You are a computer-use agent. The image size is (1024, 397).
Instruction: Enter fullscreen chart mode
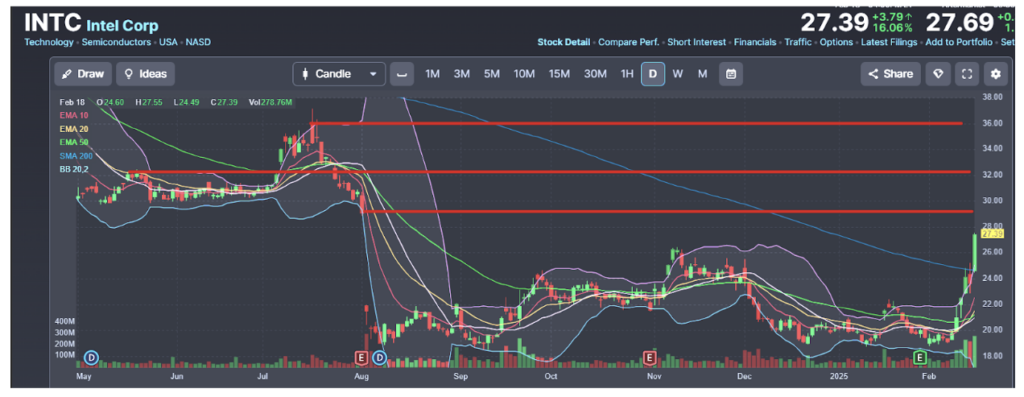967,74
